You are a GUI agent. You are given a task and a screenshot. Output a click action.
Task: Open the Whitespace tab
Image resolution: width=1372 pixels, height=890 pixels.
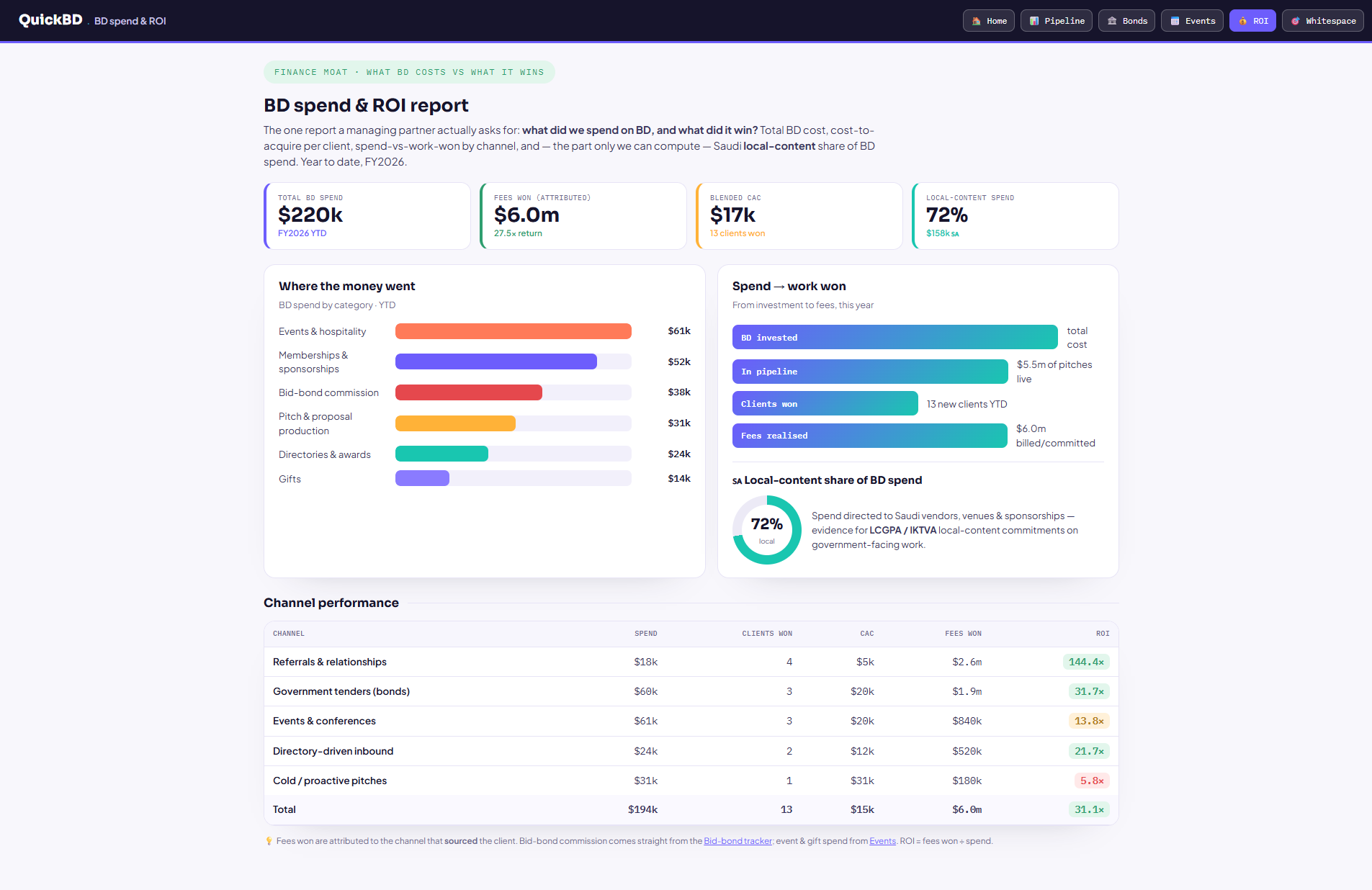(1323, 21)
